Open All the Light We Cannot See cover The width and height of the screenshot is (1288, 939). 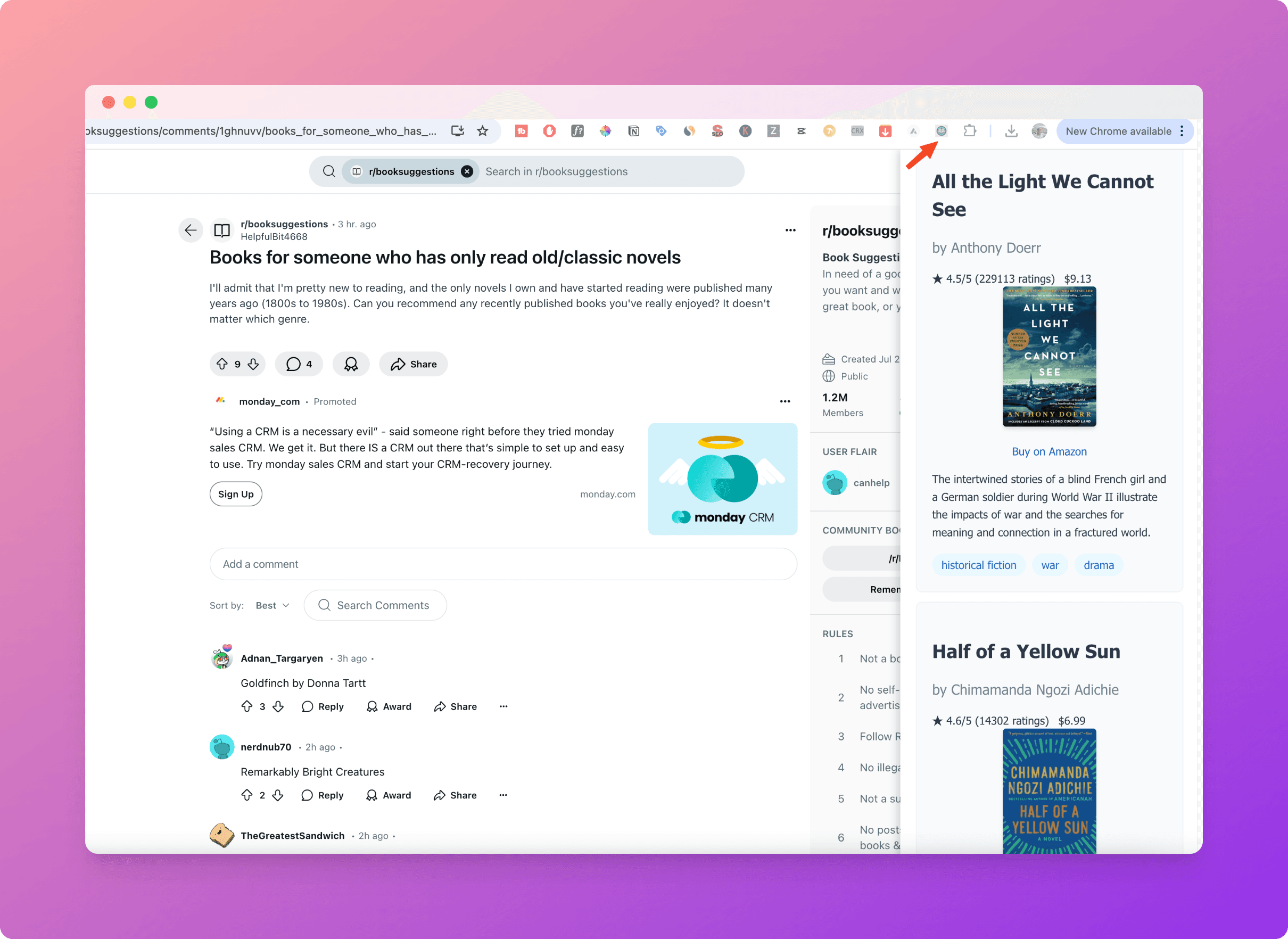click(1050, 357)
